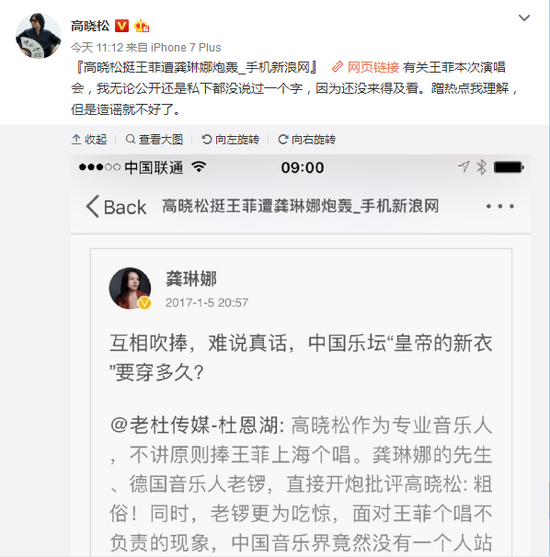The height and width of the screenshot is (557, 550).
Task: Click 龚琳娜's circular avatar
Action: coord(130,288)
